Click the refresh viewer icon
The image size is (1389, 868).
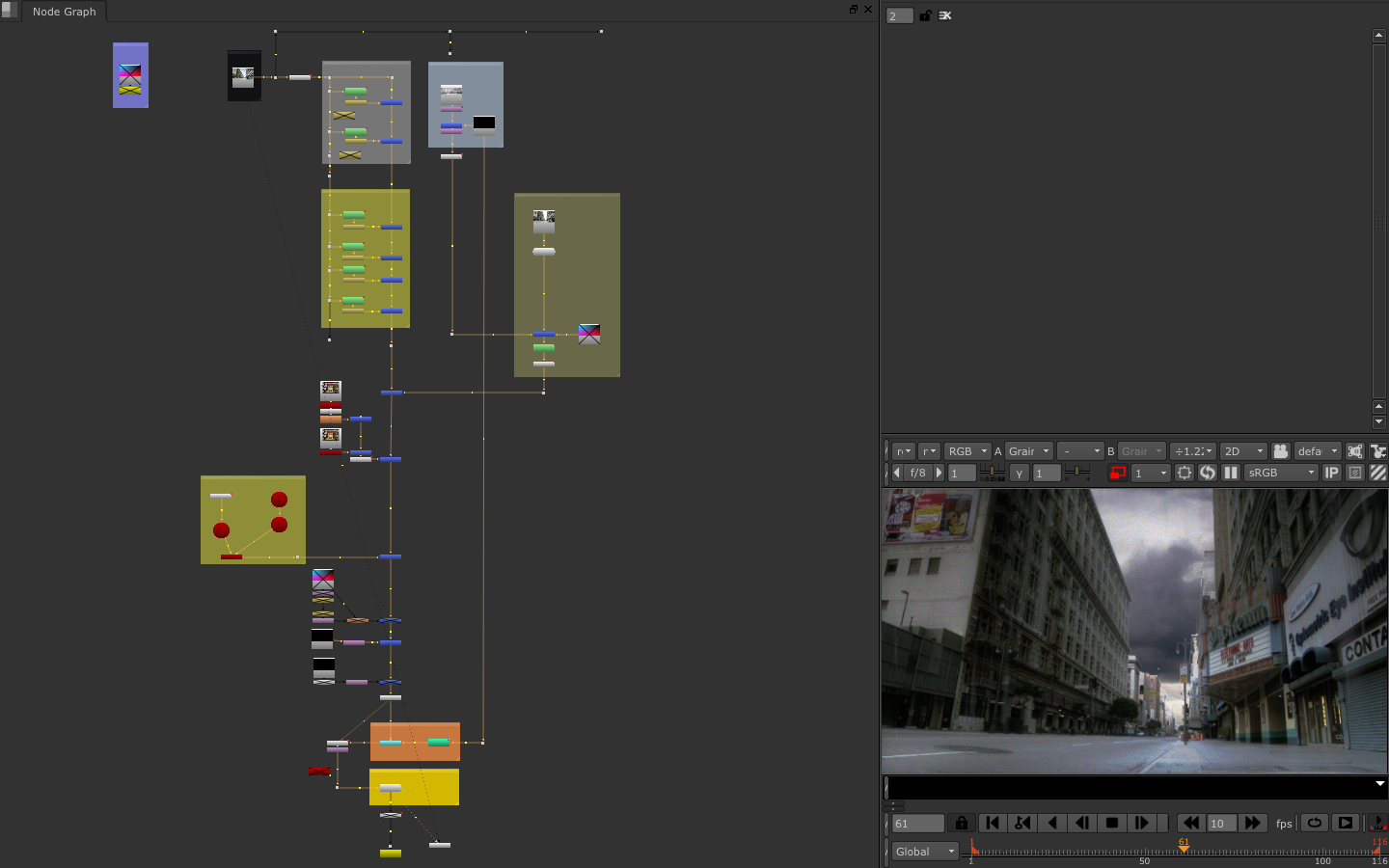(1208, 473)
